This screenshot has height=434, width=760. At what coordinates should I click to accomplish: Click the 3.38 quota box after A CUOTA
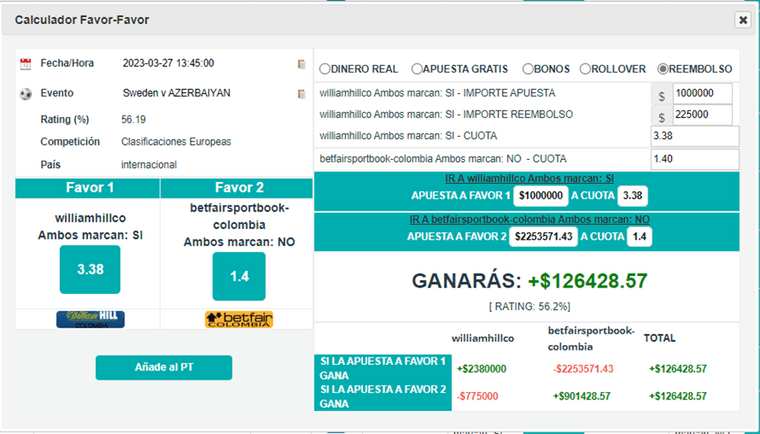[x=633, y=196]
